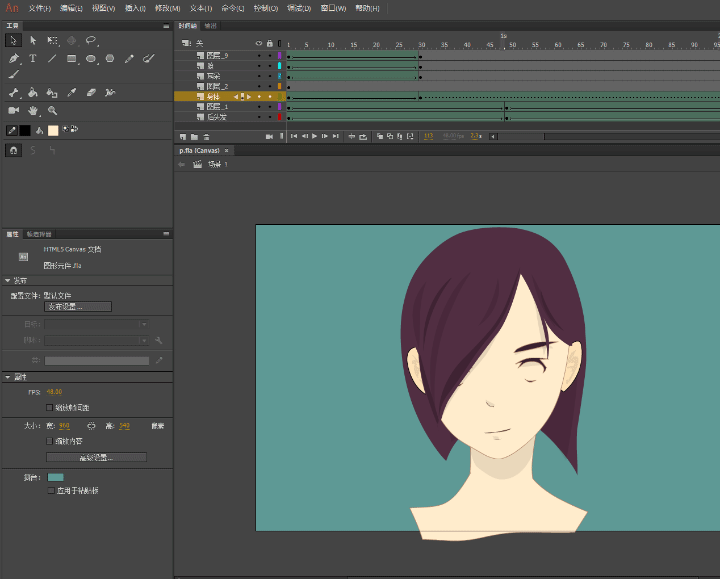The image size is (720, 579).
Task: Enable the 应用于粘贴板 checkbox
Action: (x=51, y=490)
